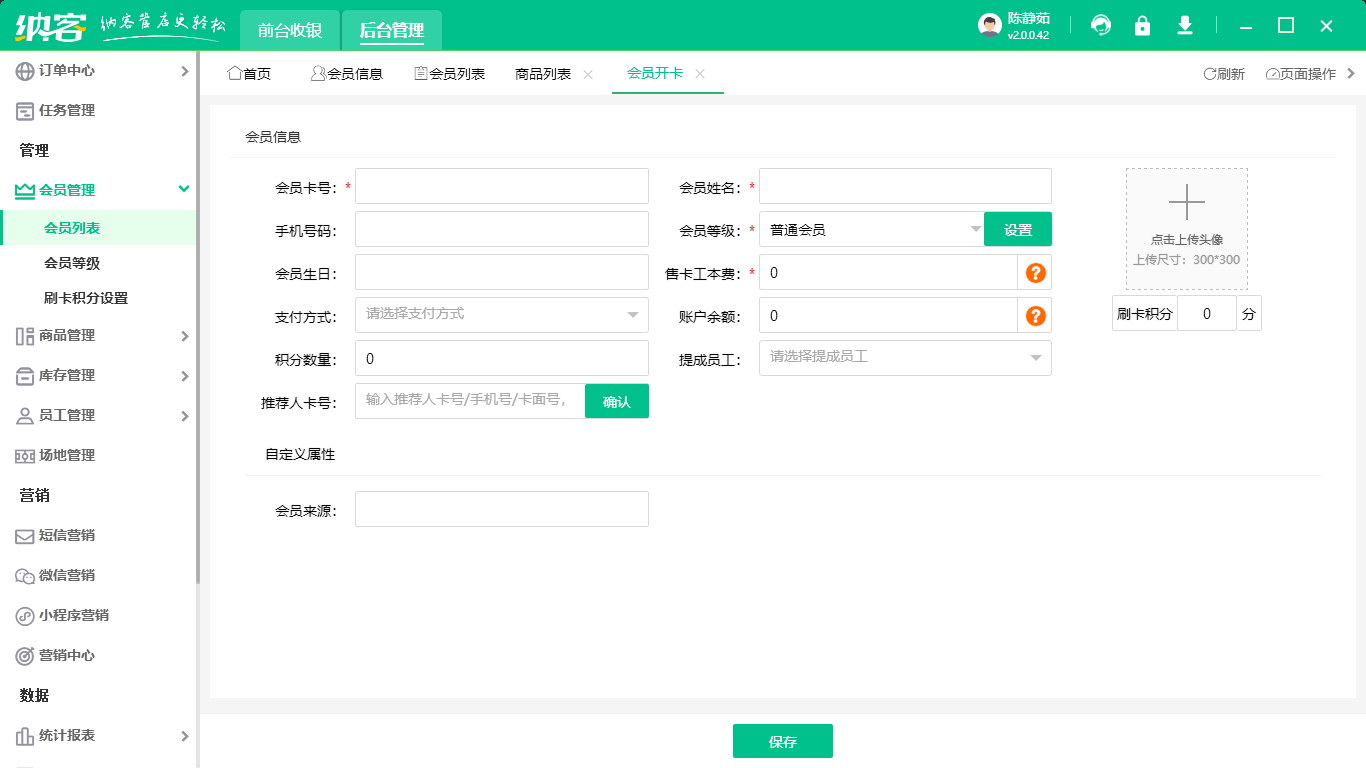Viewport: 1366px width, 768px height.
Task: Open the 提成员工 dropdown
Action: coord(906,358)
